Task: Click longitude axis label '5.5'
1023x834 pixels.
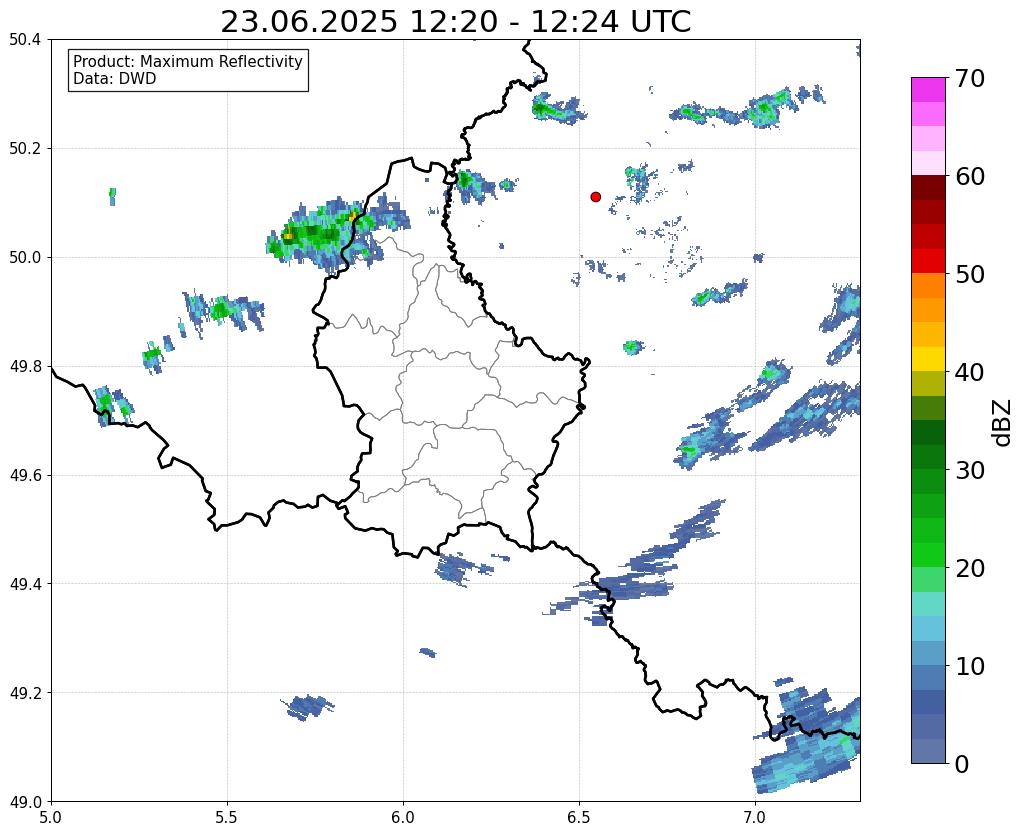Action: pyautogui.click(x=227, y=817)
